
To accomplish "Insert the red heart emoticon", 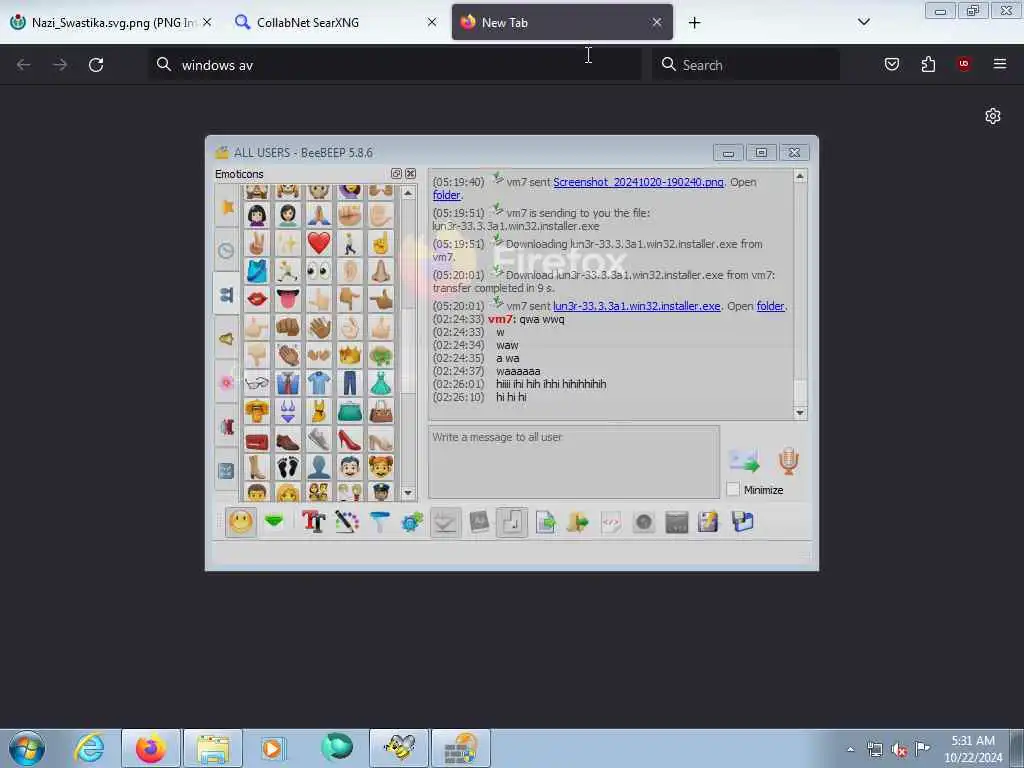I will pos(319,243).
